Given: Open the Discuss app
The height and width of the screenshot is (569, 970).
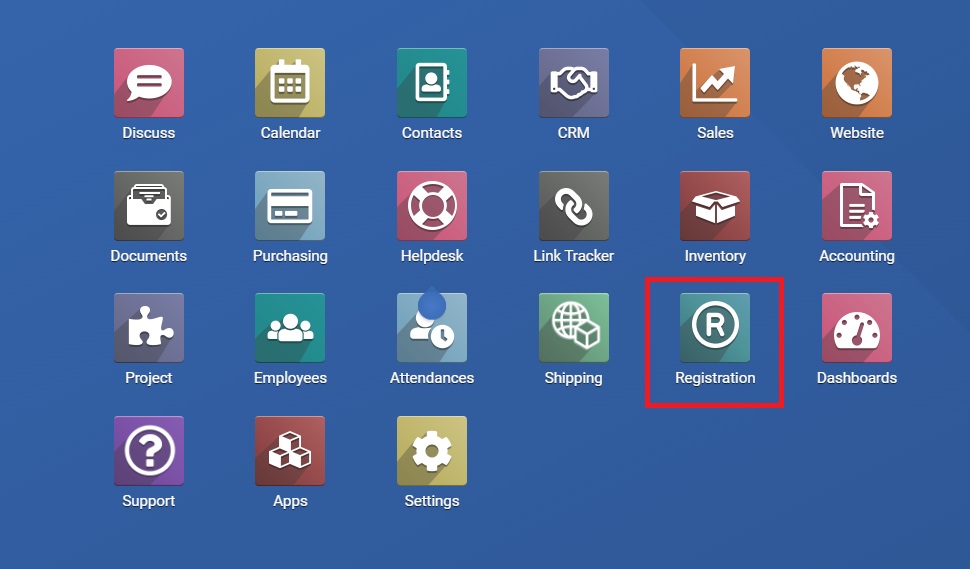Looking at the screenshot, I should [148, 83].
